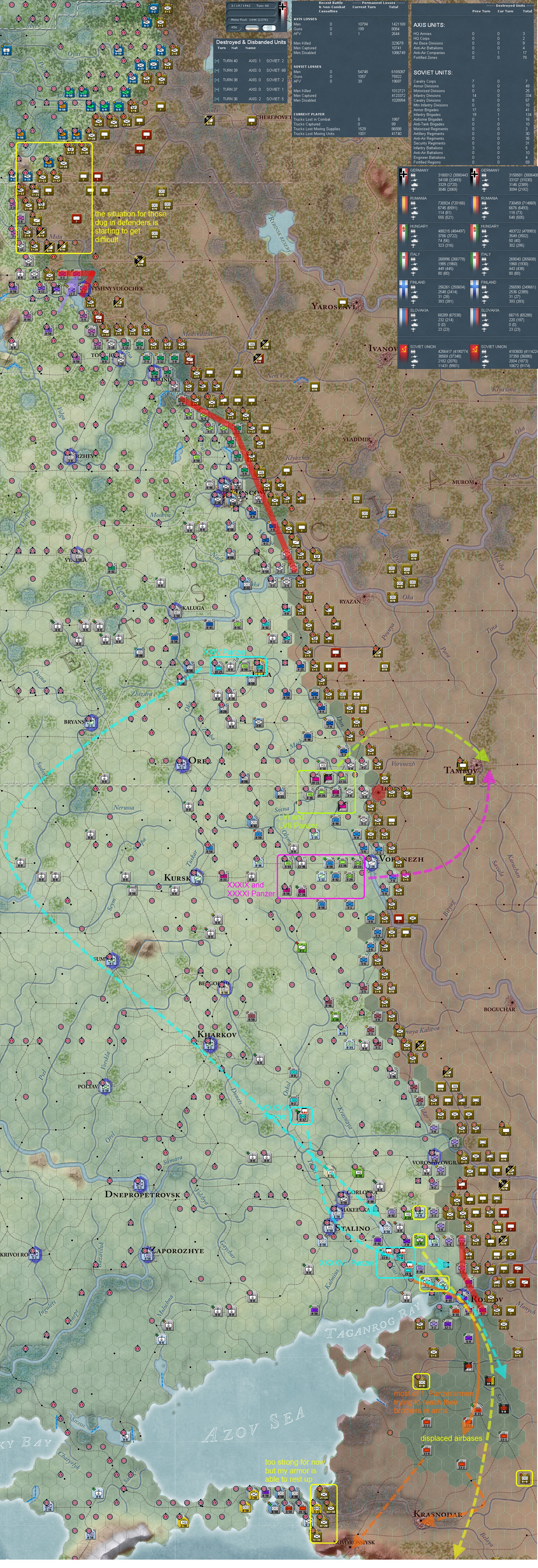Click 'CURRENT PLAYER' heading
The height and width of the screenshot is (1568, 538).
click(309, 115)
